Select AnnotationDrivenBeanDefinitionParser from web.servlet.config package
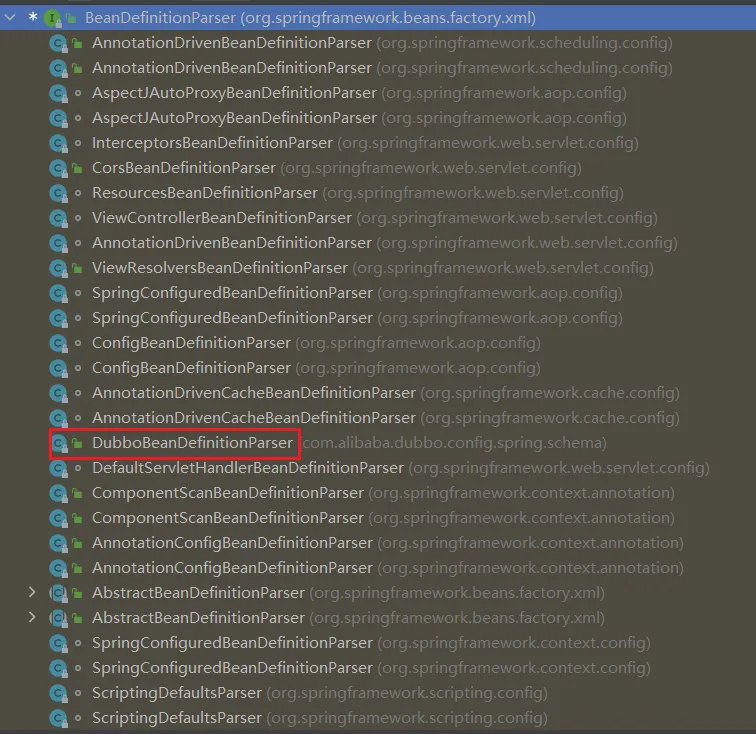The width and height of the screenshot is (756, 734). coord(231,243)
